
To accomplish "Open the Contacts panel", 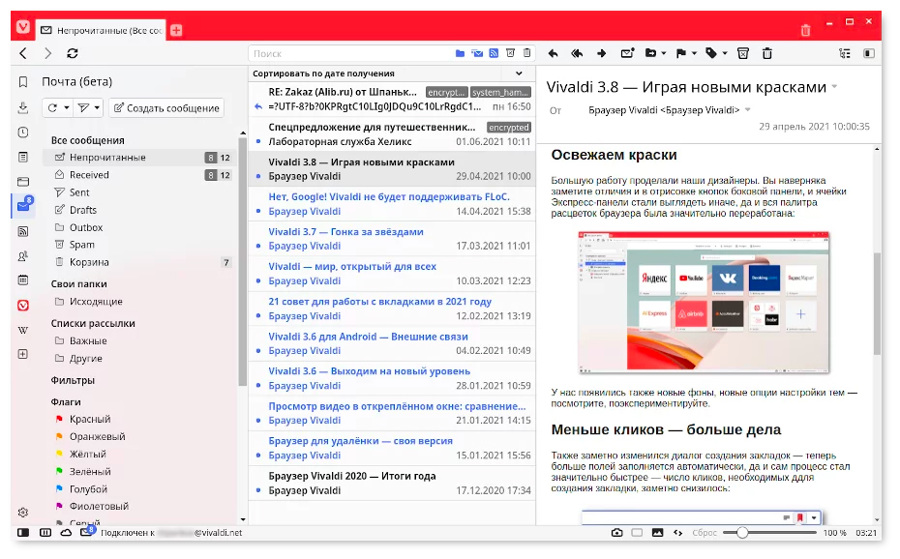I will (x=23, y=256).
